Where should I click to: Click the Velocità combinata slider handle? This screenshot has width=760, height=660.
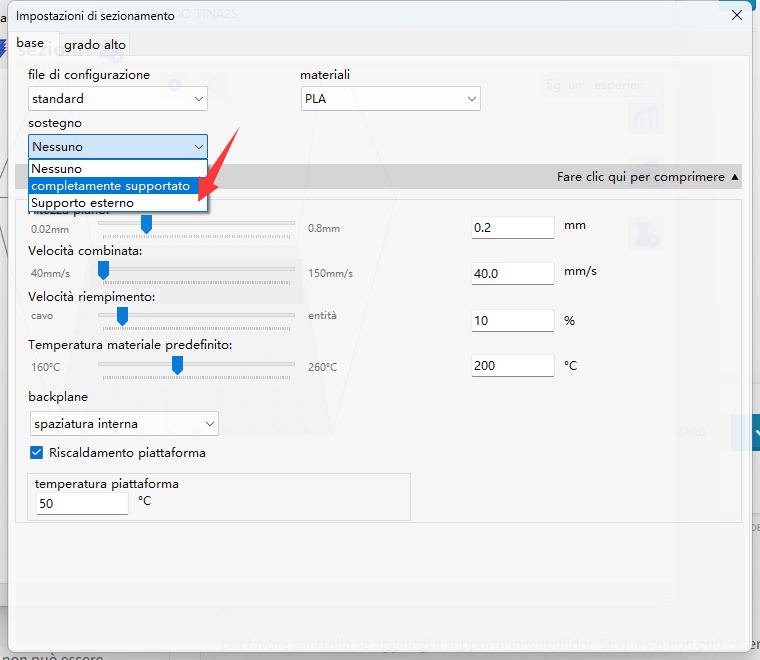pos(103,270)
